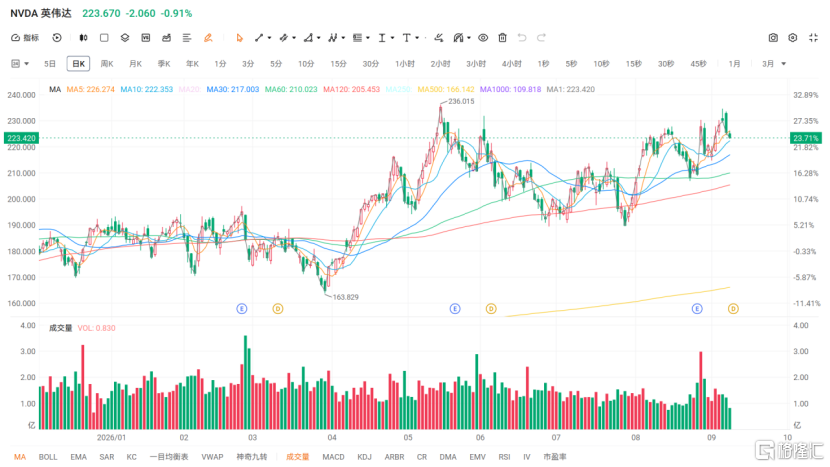Toggle the MA10 moving average line
The height and width of the screenshot is (467, 830).
147,89
